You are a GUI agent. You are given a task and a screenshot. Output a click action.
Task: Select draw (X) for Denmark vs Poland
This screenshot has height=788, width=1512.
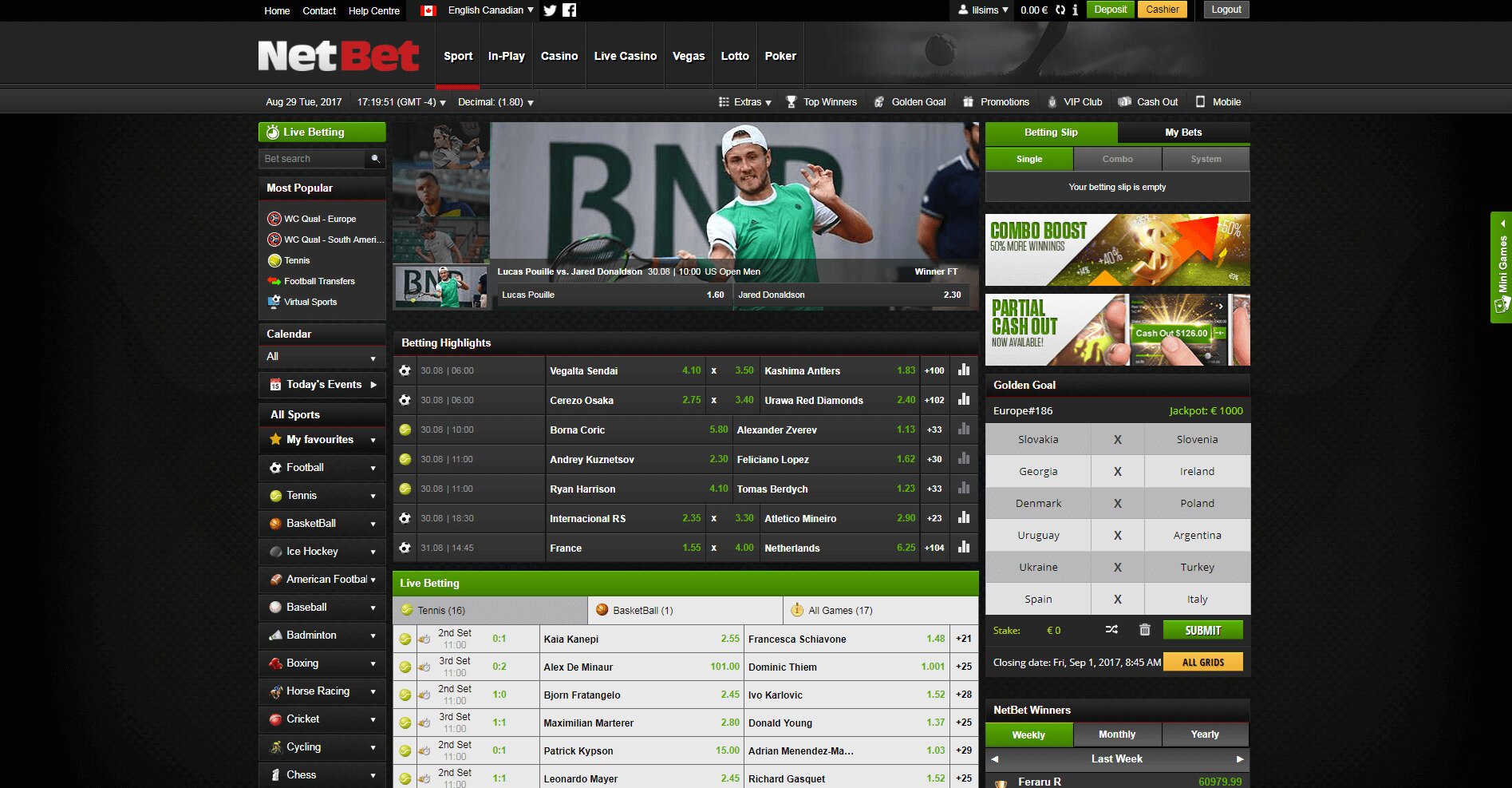tap(1117, 503)
